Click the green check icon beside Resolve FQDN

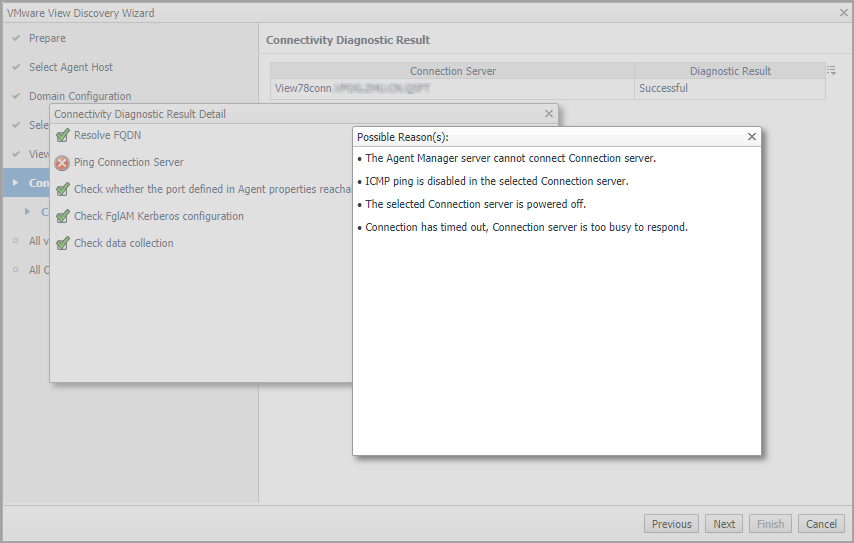pyautogui.click(x=63, y=136)
